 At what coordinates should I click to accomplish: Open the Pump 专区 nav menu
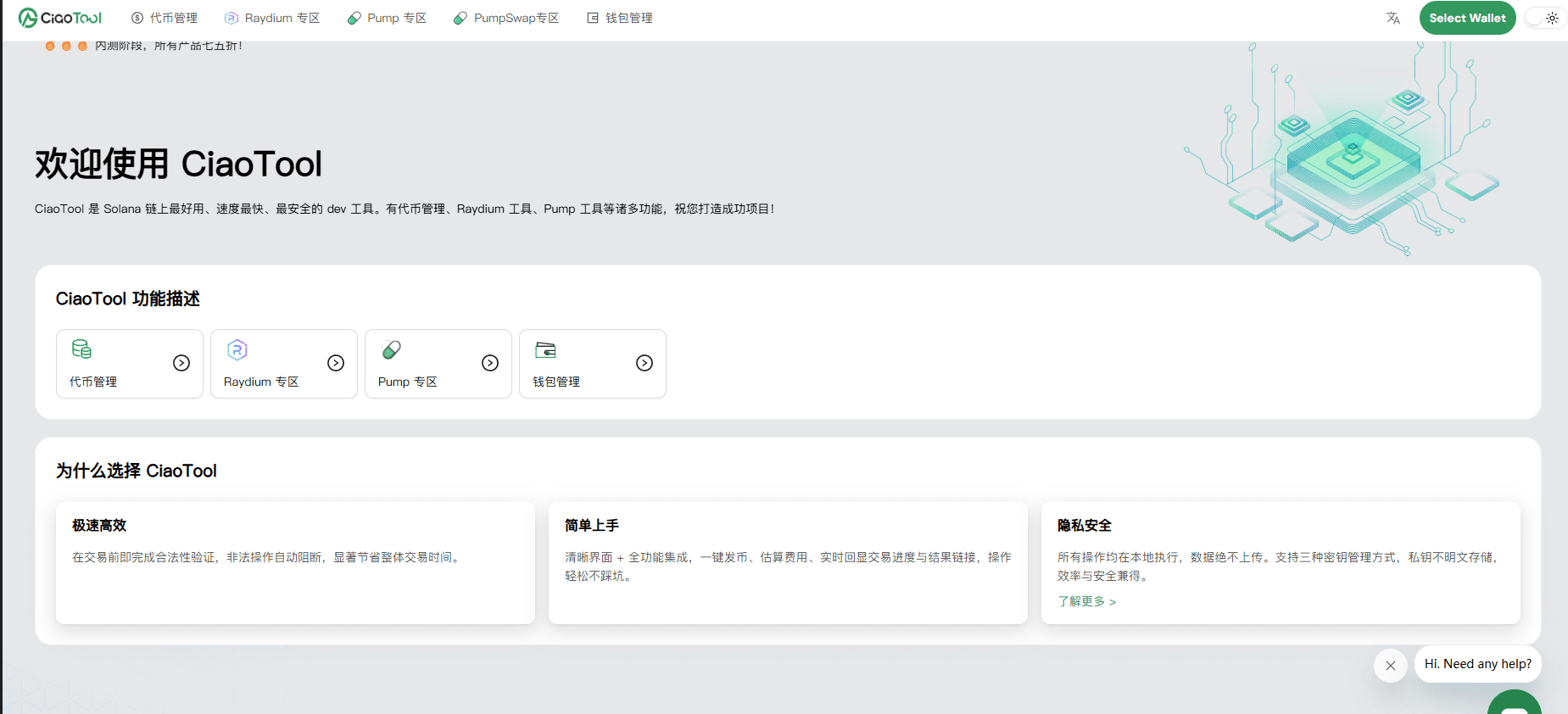click(387, 18)
